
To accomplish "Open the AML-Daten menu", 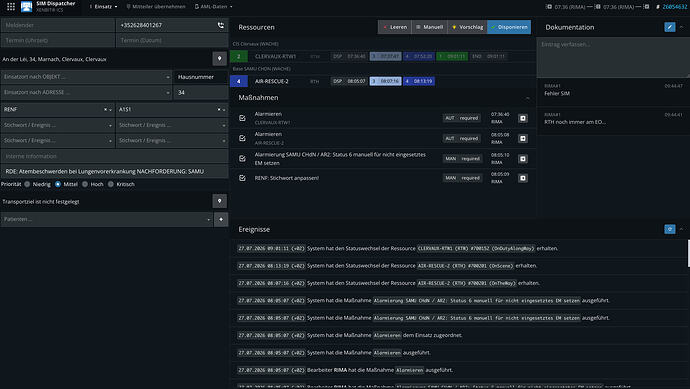I will [214, 7].
